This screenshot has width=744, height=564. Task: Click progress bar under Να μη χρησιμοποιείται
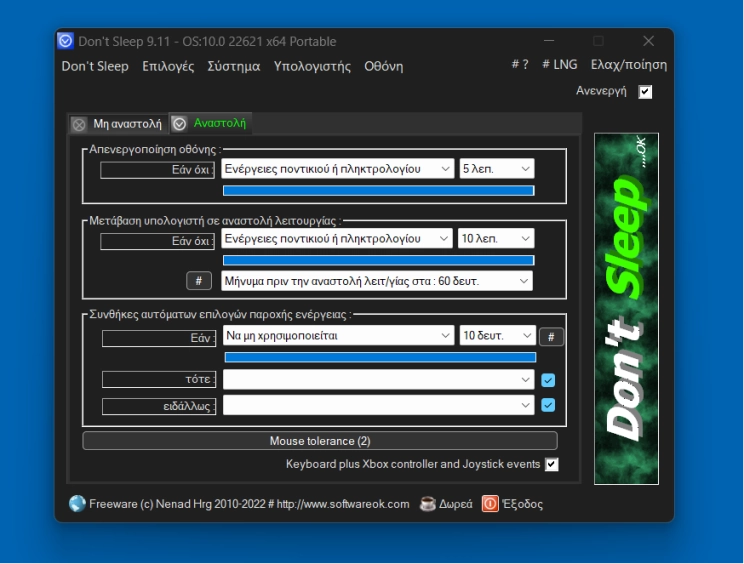click(x=380, y=358)
